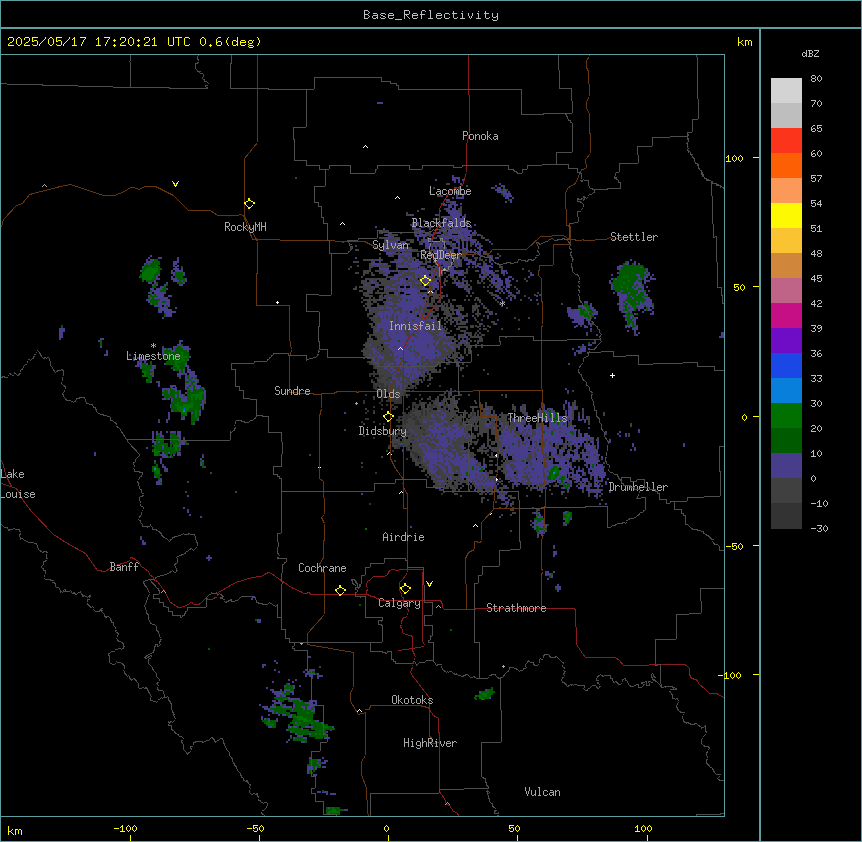Image resolution: width=862 pixels, height=842 pixels.
Task: Click the yellow diamond marker above Calgary label
Action: 405,589
